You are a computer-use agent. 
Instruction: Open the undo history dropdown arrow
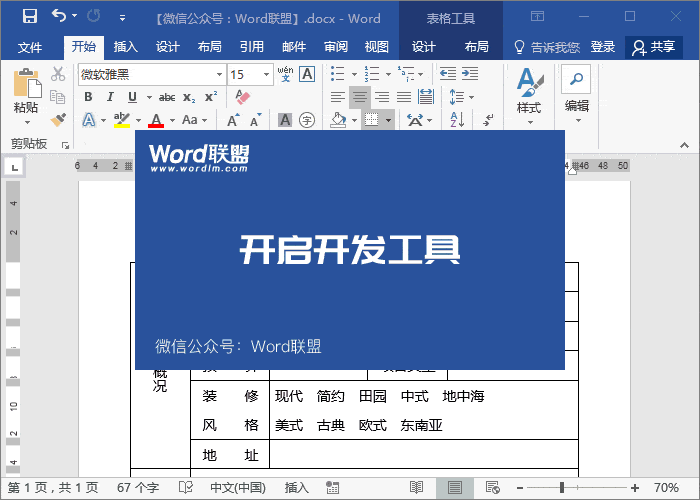click(x=75, y=16)
